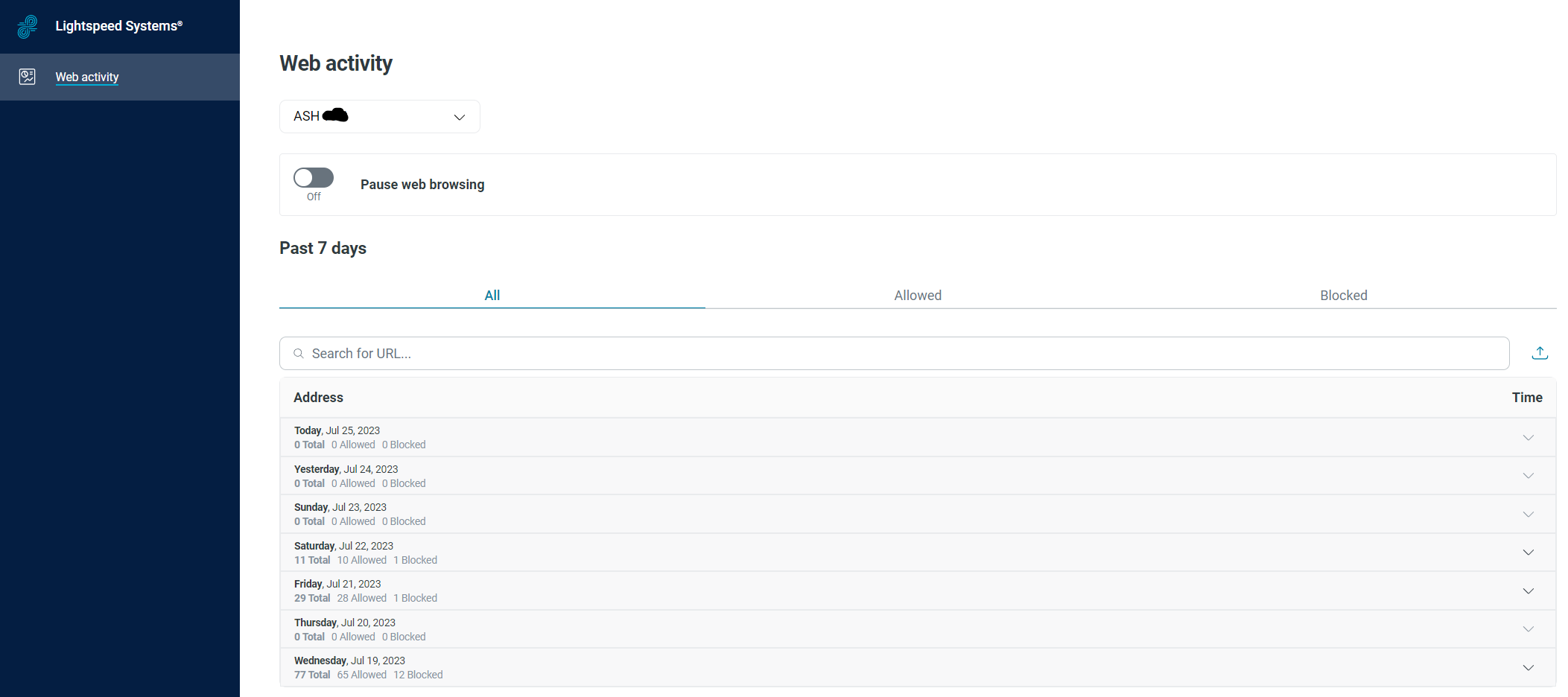Expand Wednesday, Jul 19 activity chevron

[1528, 668]
